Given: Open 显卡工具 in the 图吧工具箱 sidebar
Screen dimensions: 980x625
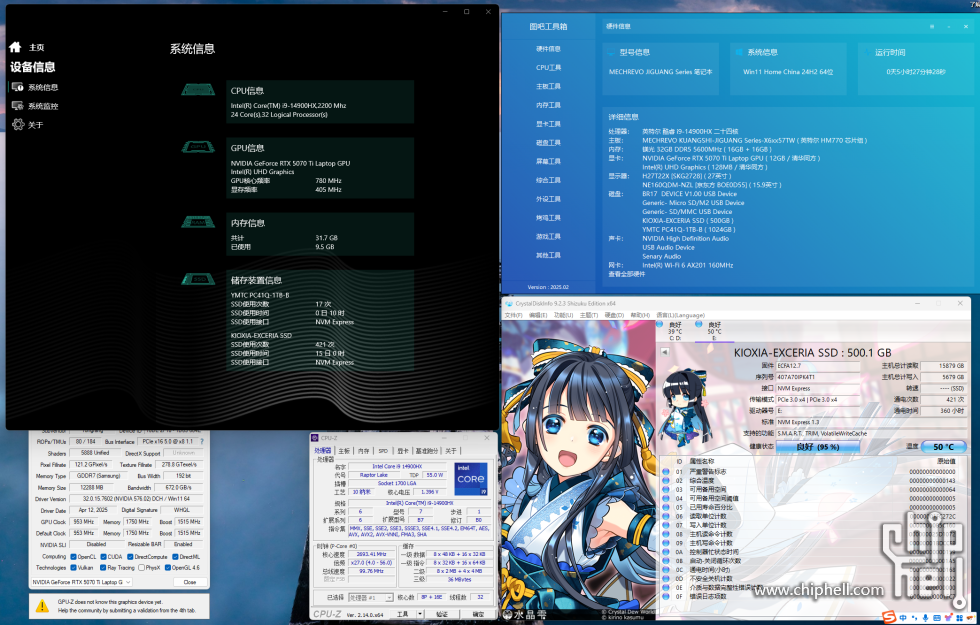Looking at the screenshot, I should coord(548,124).
